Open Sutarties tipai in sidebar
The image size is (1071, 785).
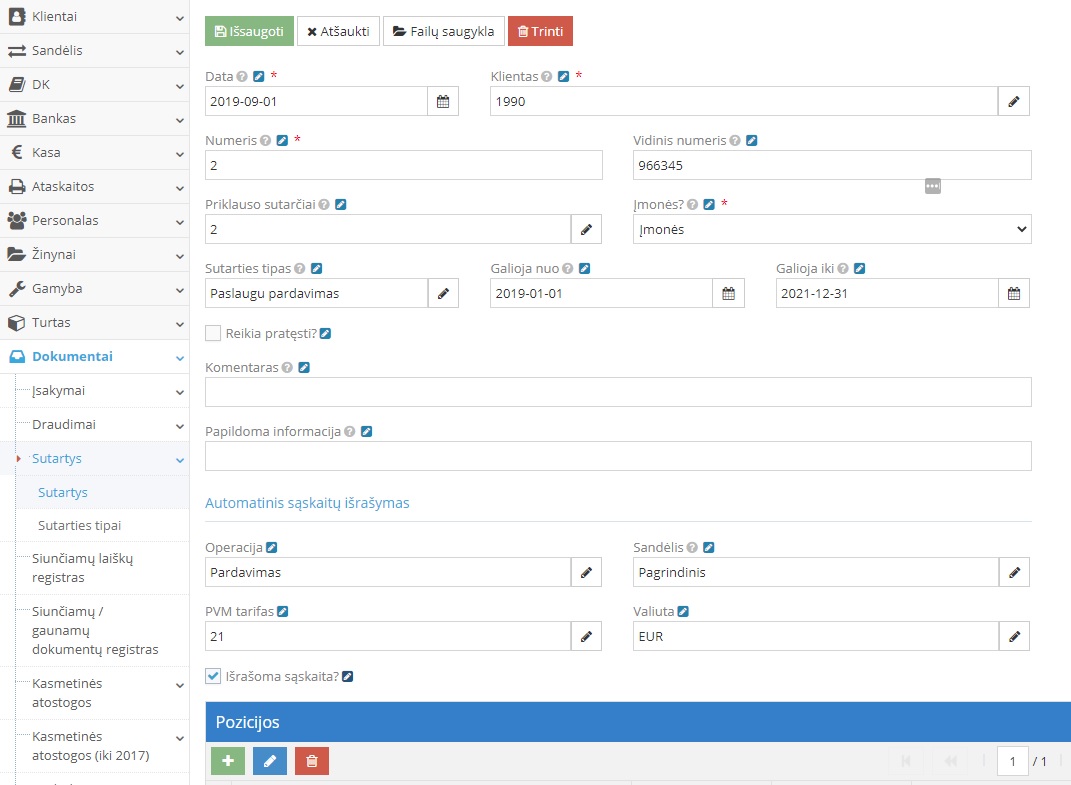pos(79,525)
